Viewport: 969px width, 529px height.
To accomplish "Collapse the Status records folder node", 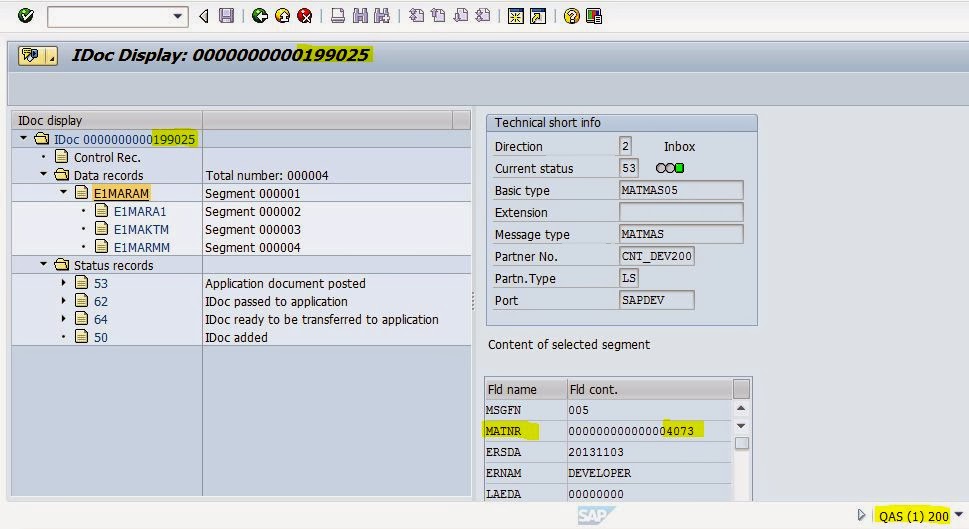I will [x=45, y=265].
